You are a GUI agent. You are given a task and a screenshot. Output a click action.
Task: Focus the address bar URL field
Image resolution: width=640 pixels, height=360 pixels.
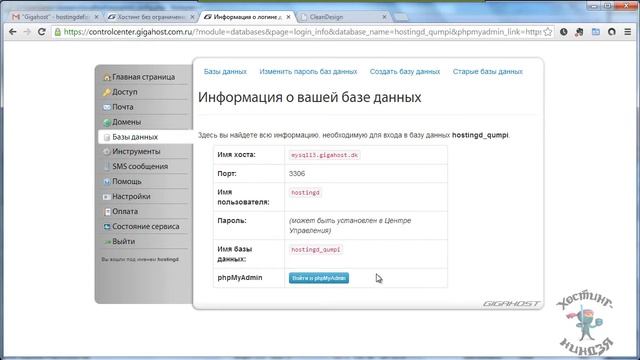(302, 32)
